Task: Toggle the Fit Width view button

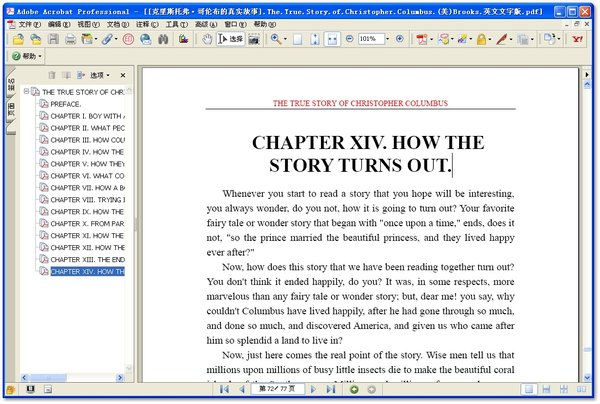Action: (332, 39)
